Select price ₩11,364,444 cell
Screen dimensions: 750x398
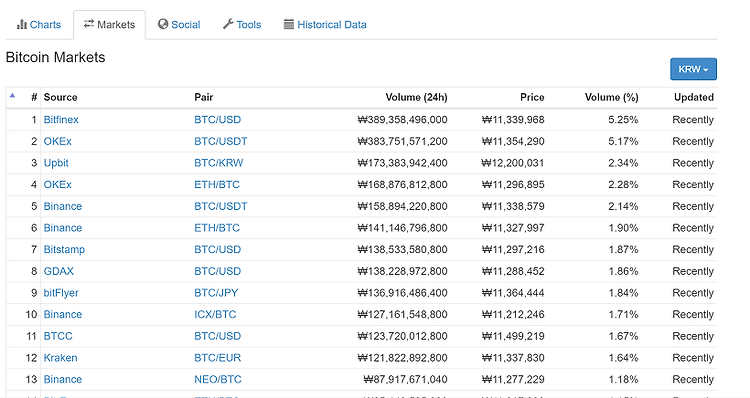(513, 293)
